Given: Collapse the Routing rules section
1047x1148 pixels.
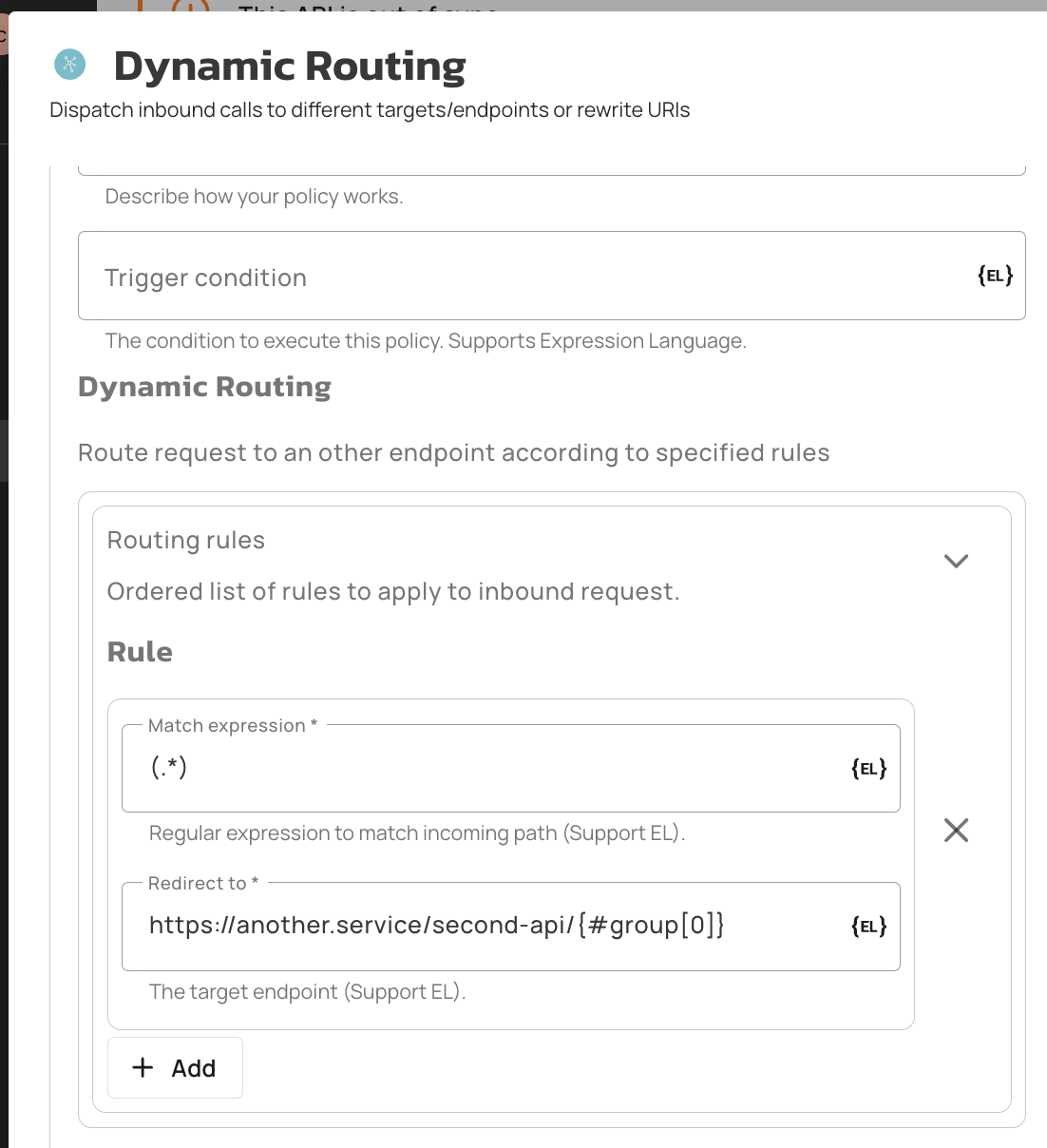Looking at the screenshot, I should [x=956, y=561].
